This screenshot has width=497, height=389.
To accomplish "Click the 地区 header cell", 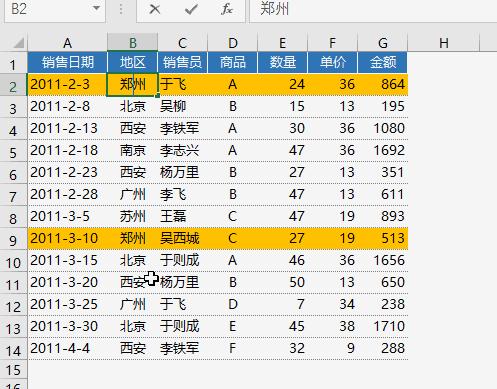I will point(133,62).
